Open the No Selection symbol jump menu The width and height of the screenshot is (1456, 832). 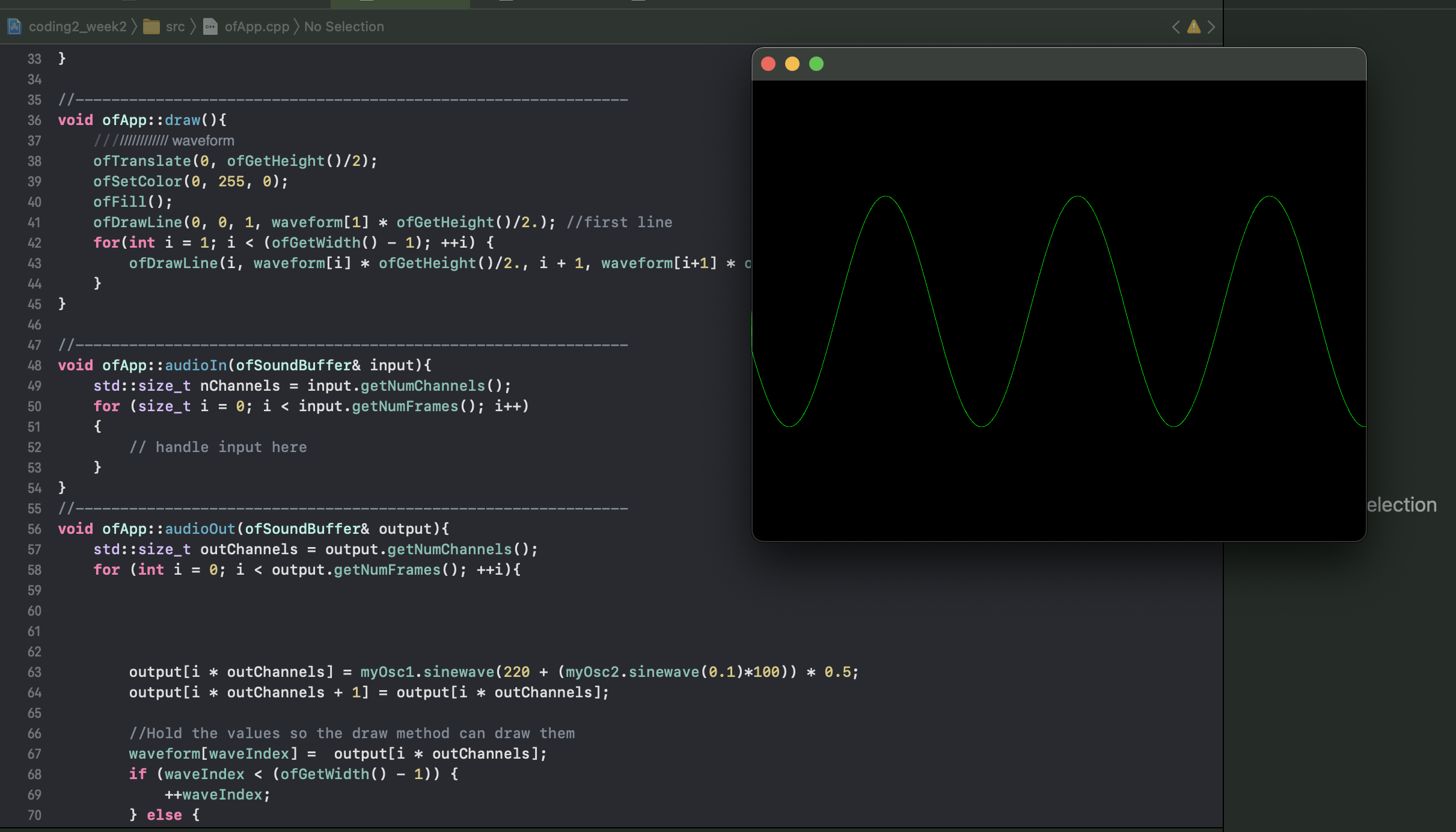point(344,26)
